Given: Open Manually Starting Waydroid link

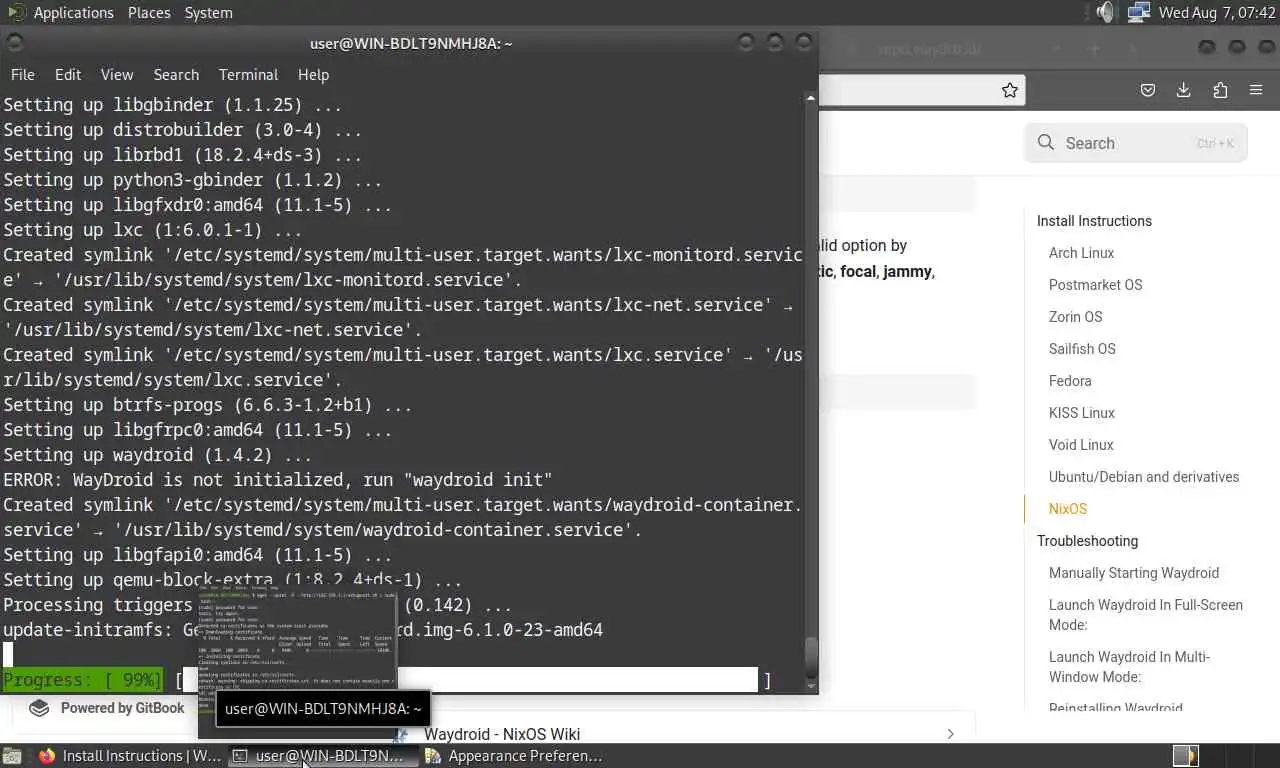Looking at the screenshot, I should pyautogui.click(x=1134, y=573).
